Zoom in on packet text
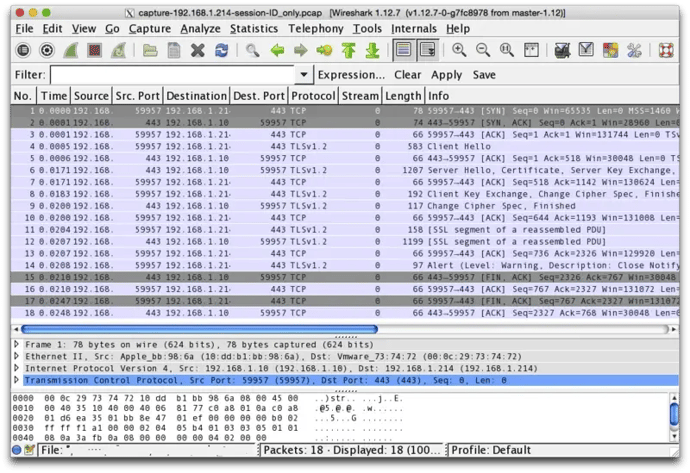Viewport: 690px width, 473px height. click(459, 50)
